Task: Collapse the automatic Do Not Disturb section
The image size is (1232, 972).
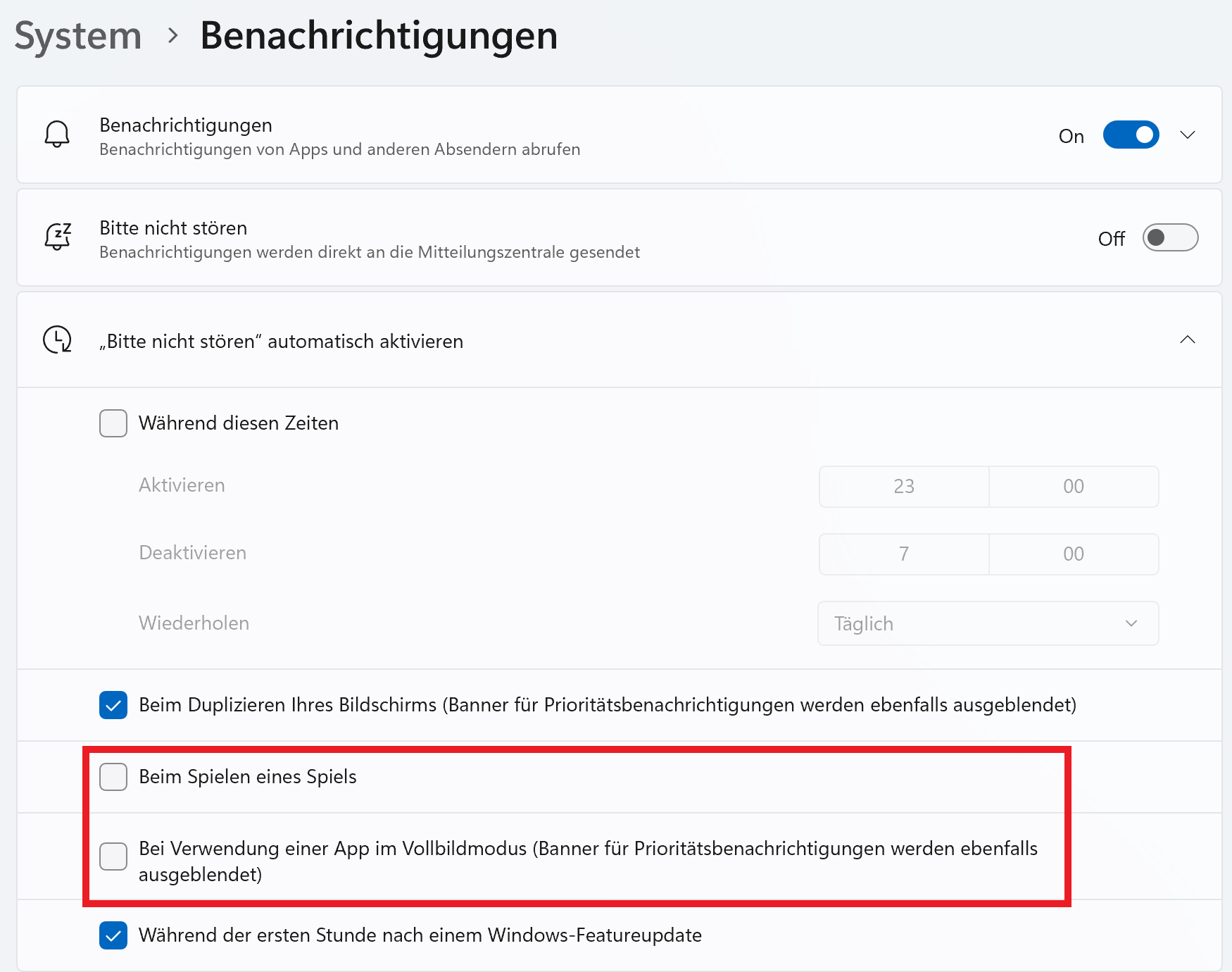Action: tap(1188, 339)
